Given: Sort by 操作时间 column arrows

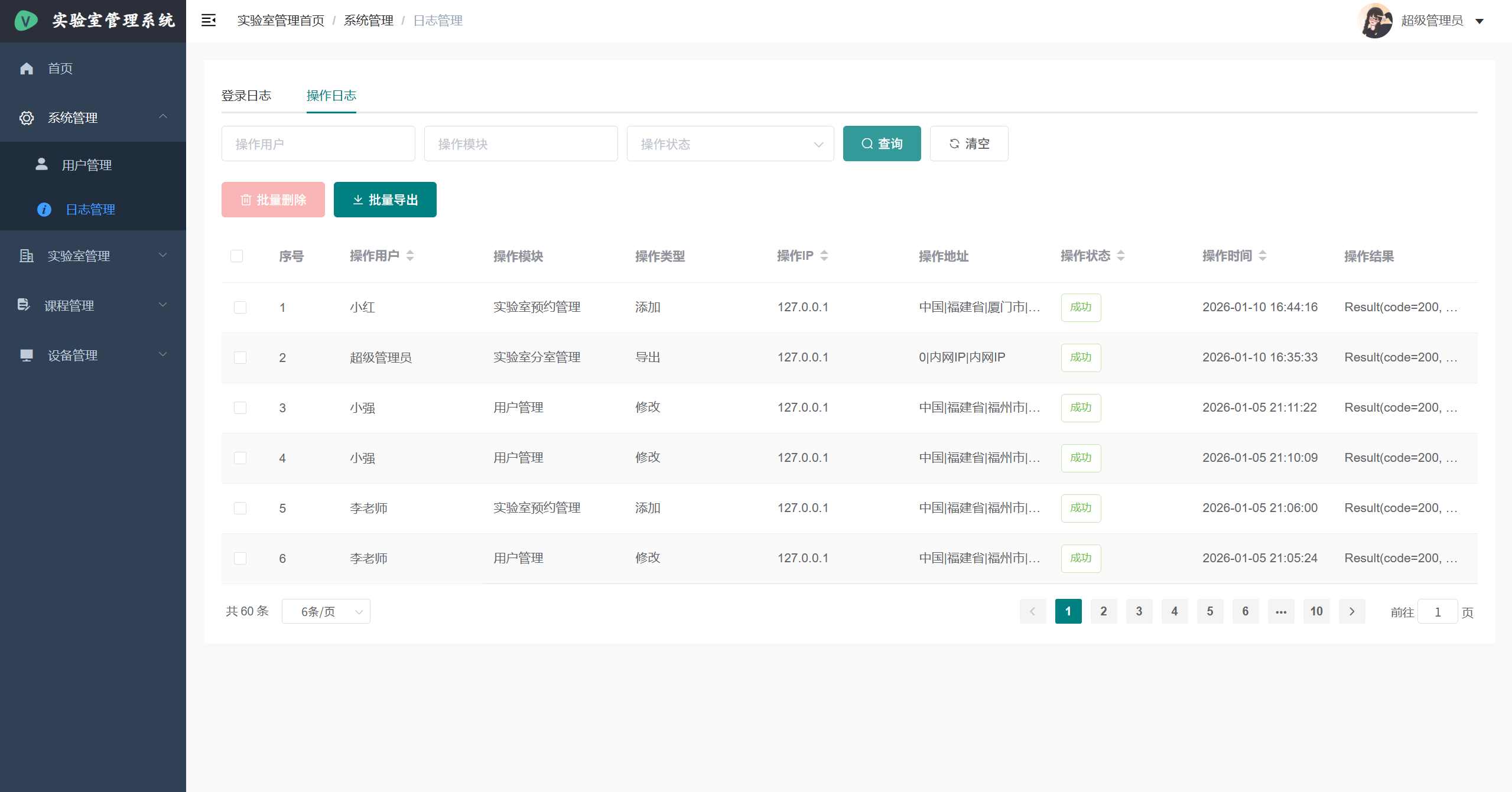Looking at the screenshot, I should click(1263, 256).
